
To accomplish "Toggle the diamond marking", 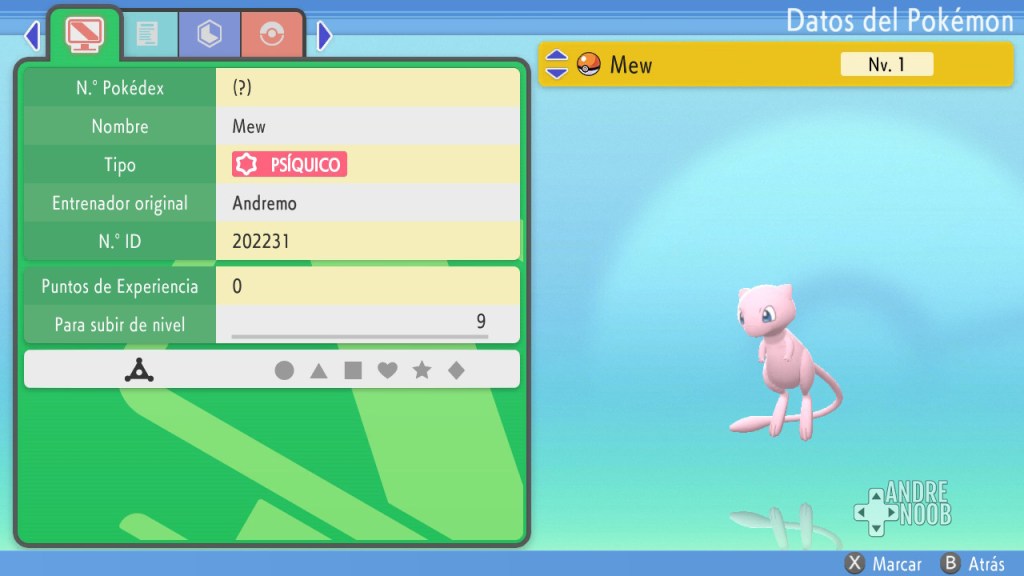I will click(456, 371).
